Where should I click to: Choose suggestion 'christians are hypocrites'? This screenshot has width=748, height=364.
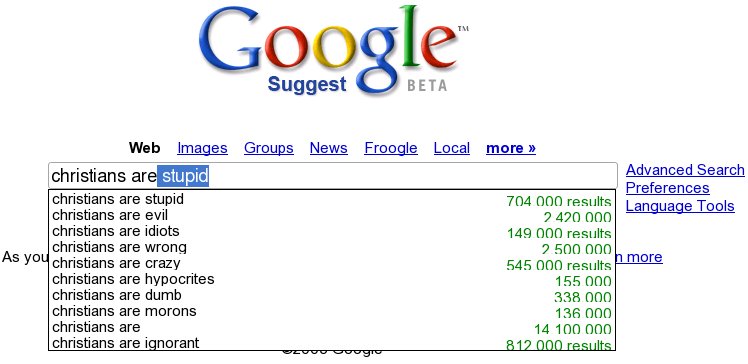pyautogui.click(x=332, y=280)
